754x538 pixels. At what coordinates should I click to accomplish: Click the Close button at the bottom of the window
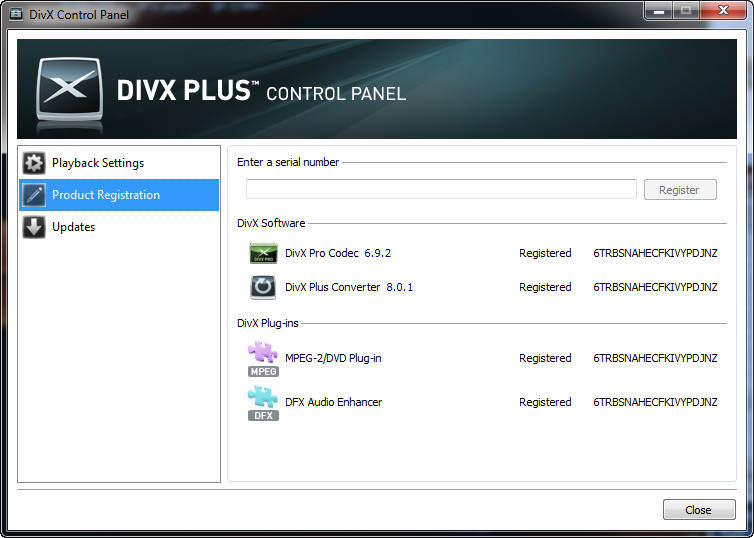pos(699,510)
